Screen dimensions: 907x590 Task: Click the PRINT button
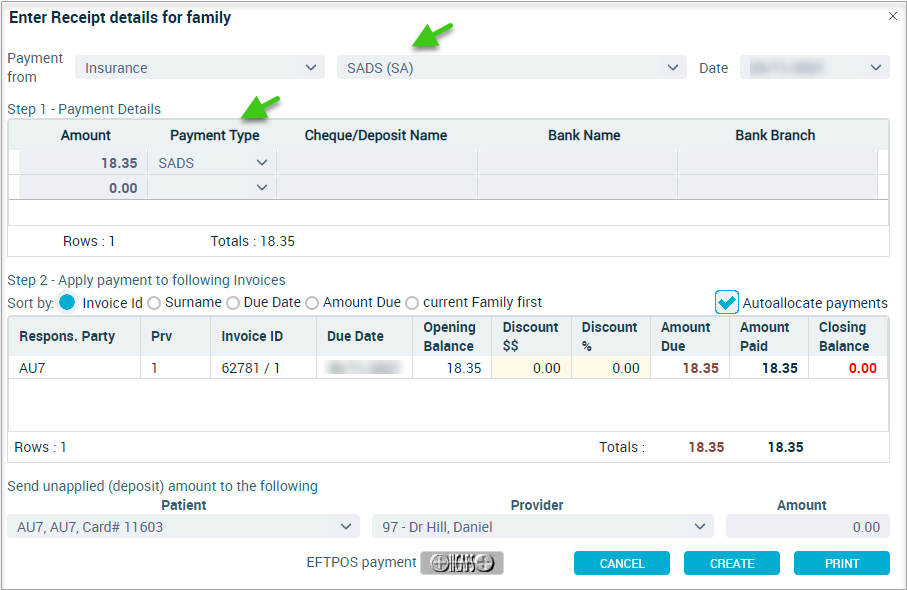pyautogui.click(x=842, y=563)
